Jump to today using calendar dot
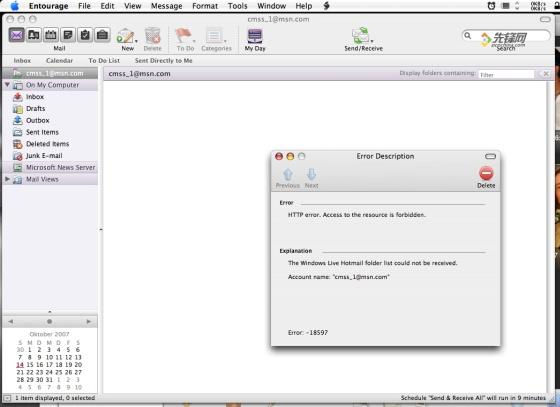Image resolution: width=560 pixels, height=407 pixels. coord(50,322)
